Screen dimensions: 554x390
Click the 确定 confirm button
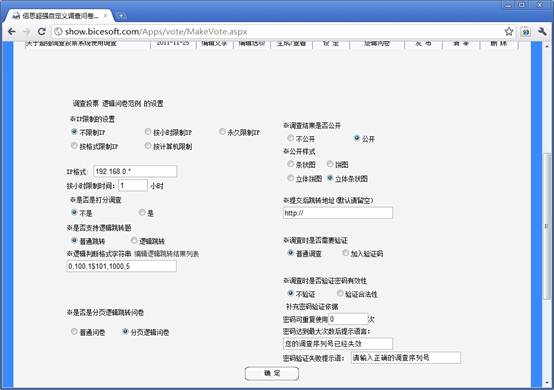tap(272, 373)
